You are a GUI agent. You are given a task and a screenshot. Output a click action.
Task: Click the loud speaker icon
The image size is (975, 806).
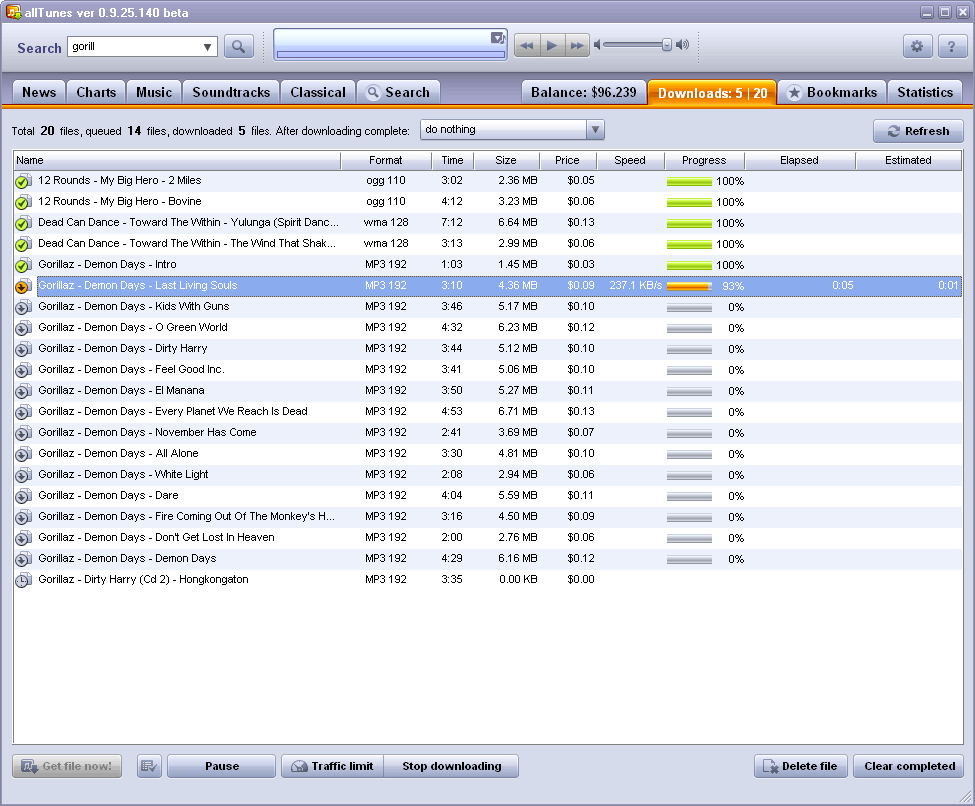tap(682, 44)
